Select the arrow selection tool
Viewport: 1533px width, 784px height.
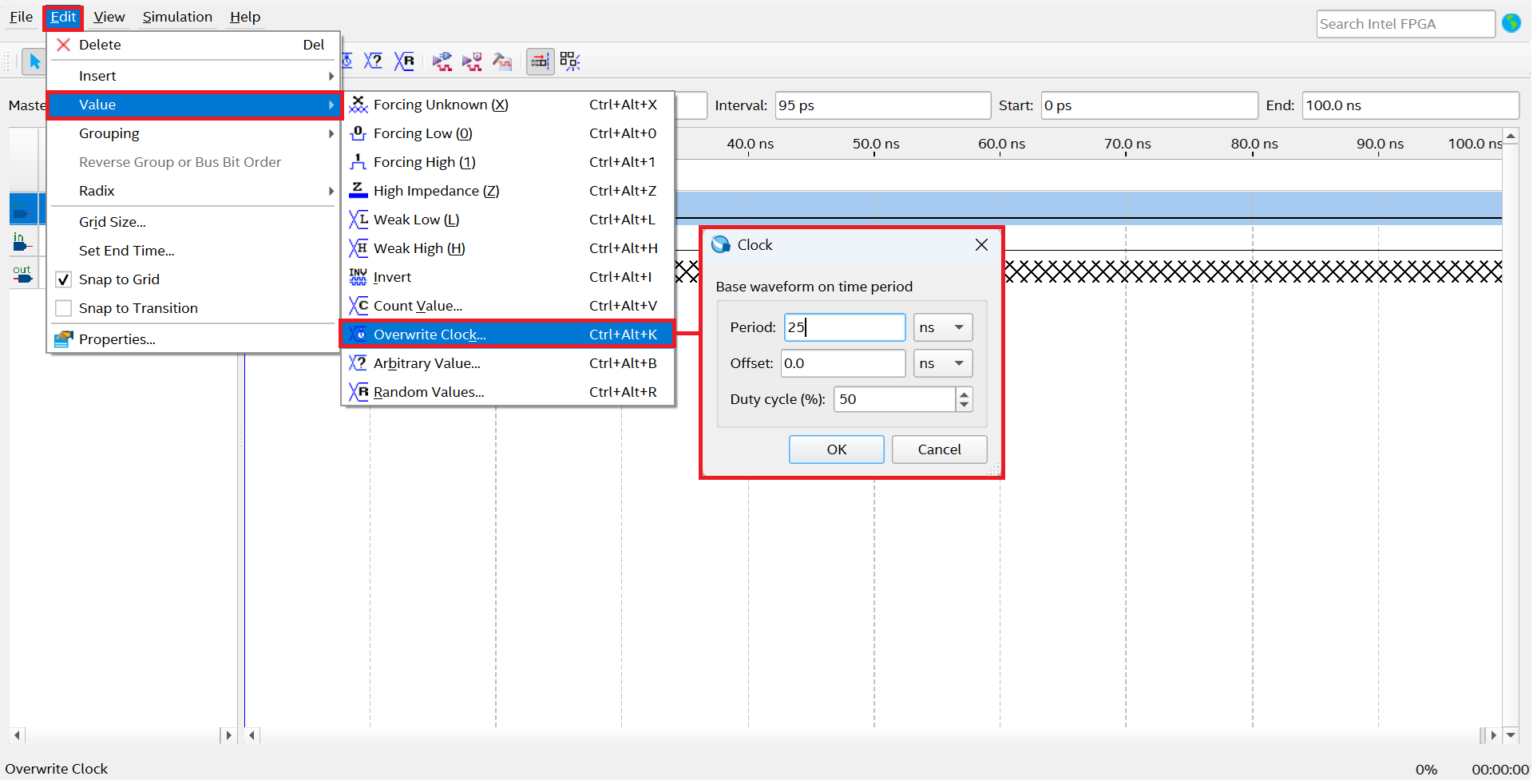click(x=34, y=61)
